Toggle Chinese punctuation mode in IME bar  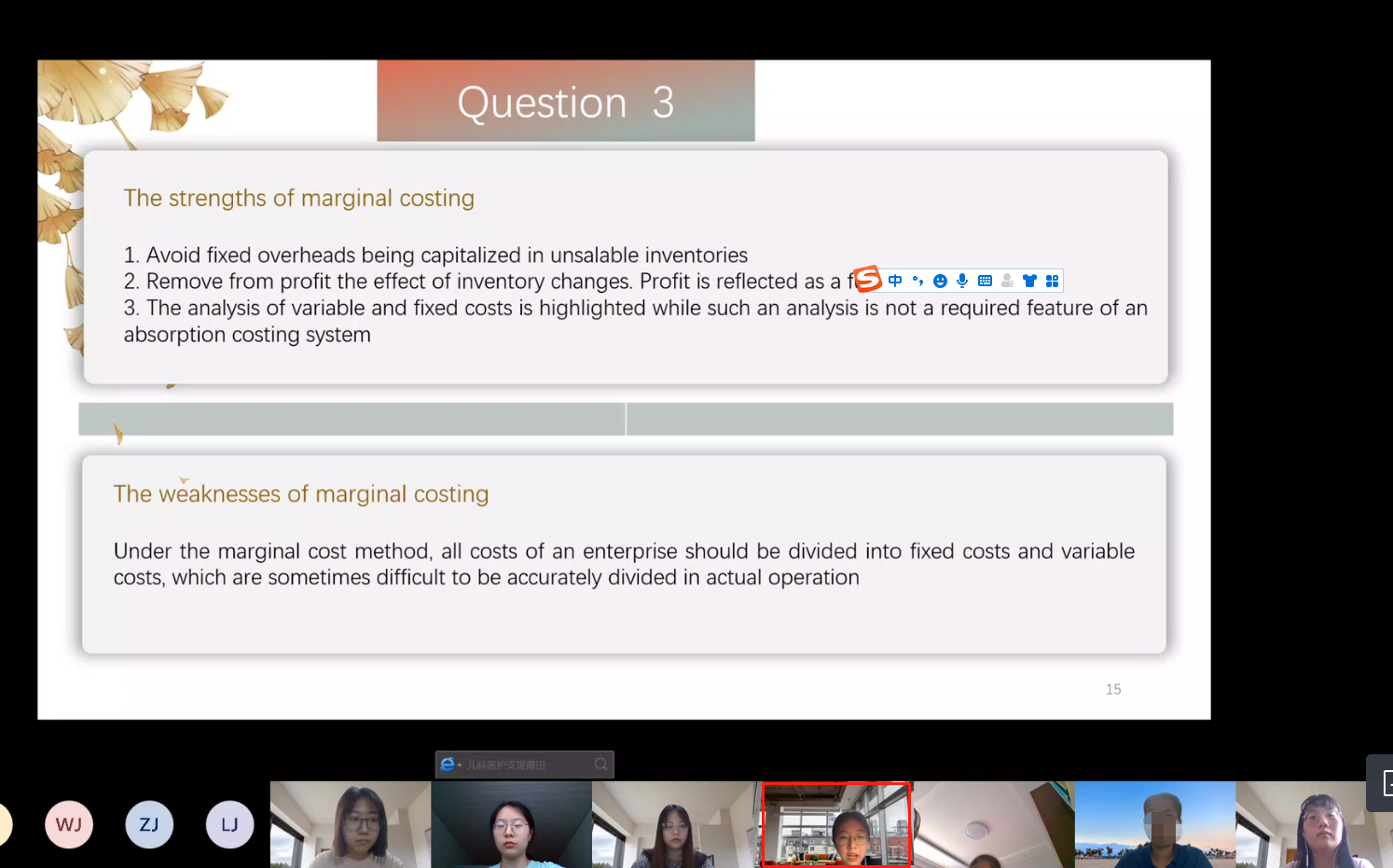917,281
